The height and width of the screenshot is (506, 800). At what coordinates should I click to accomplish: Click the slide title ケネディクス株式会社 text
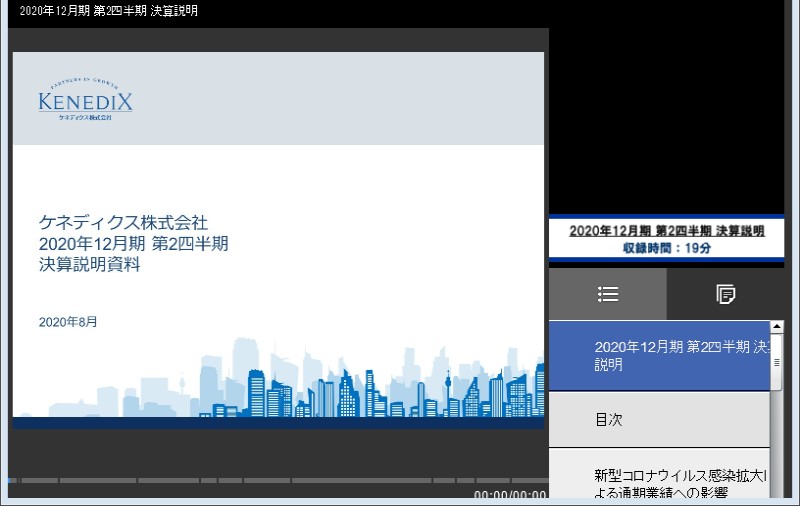point(123,222)
